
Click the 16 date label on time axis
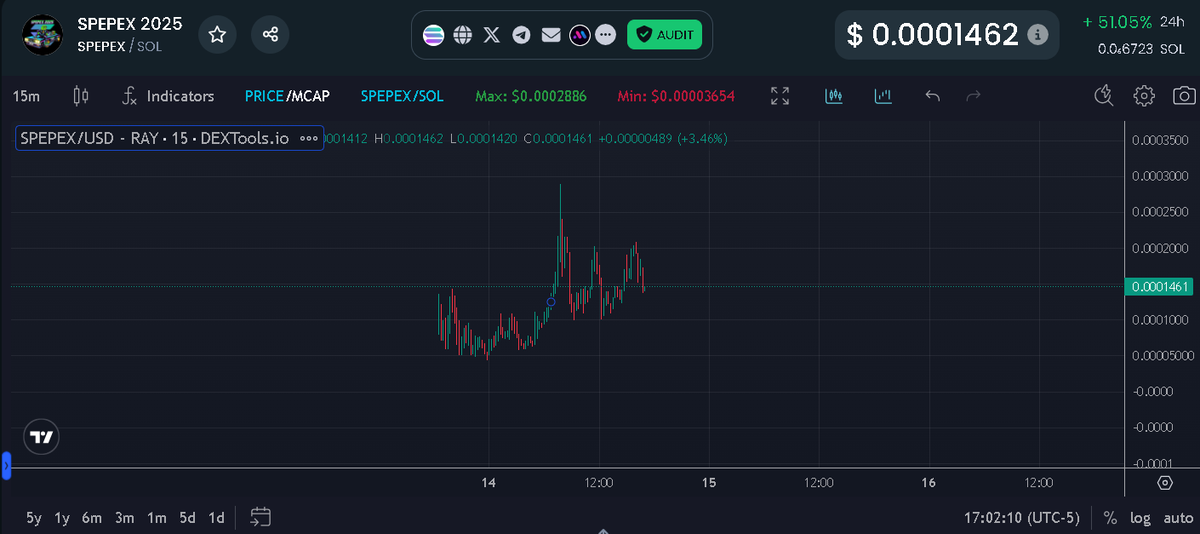click(x=928, y=483)
